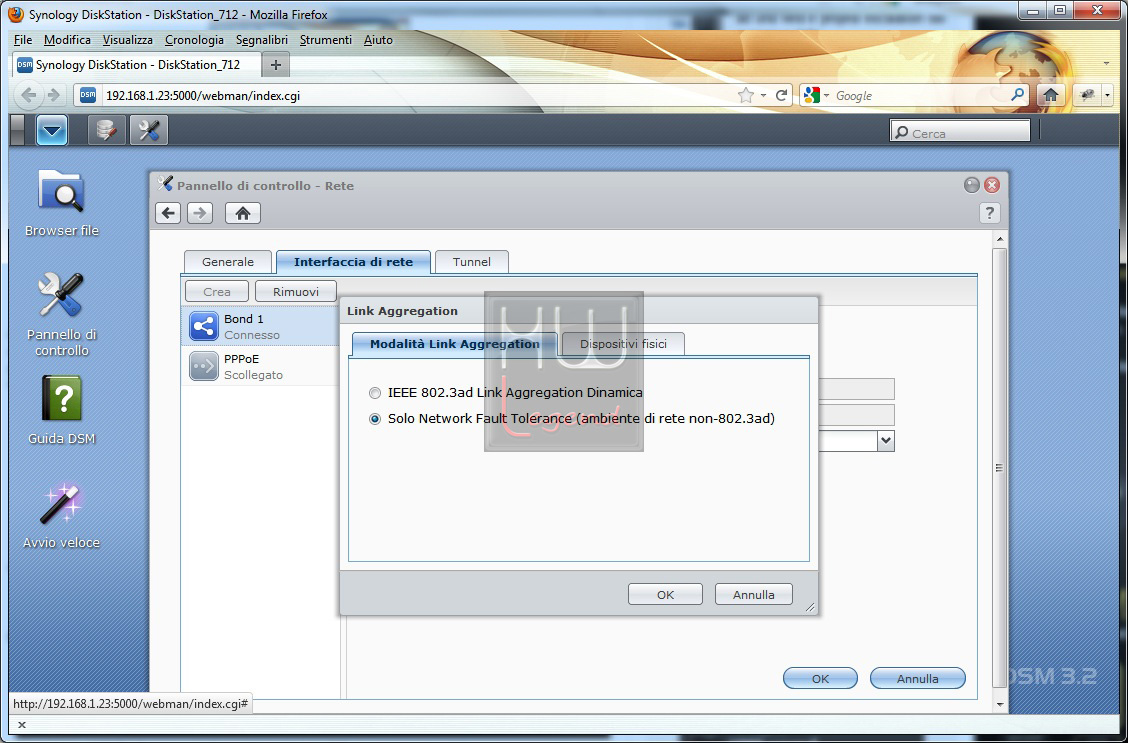Click the control panel OK button
The width and height of the screenshot is (1128, 743).
[x=820, y=678]
